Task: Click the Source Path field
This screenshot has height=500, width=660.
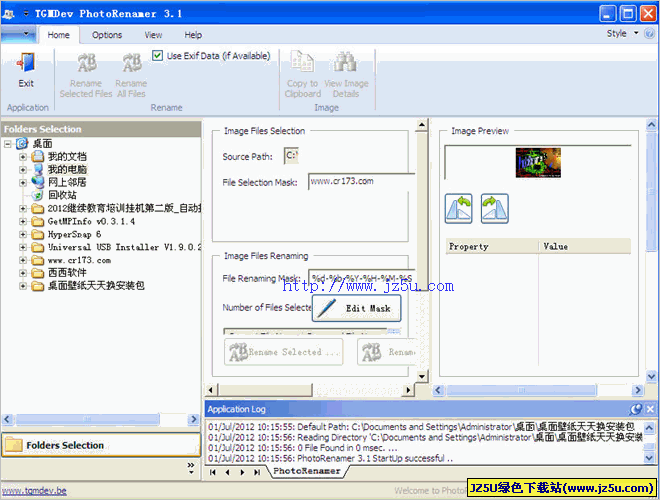Action: [291, 155]
